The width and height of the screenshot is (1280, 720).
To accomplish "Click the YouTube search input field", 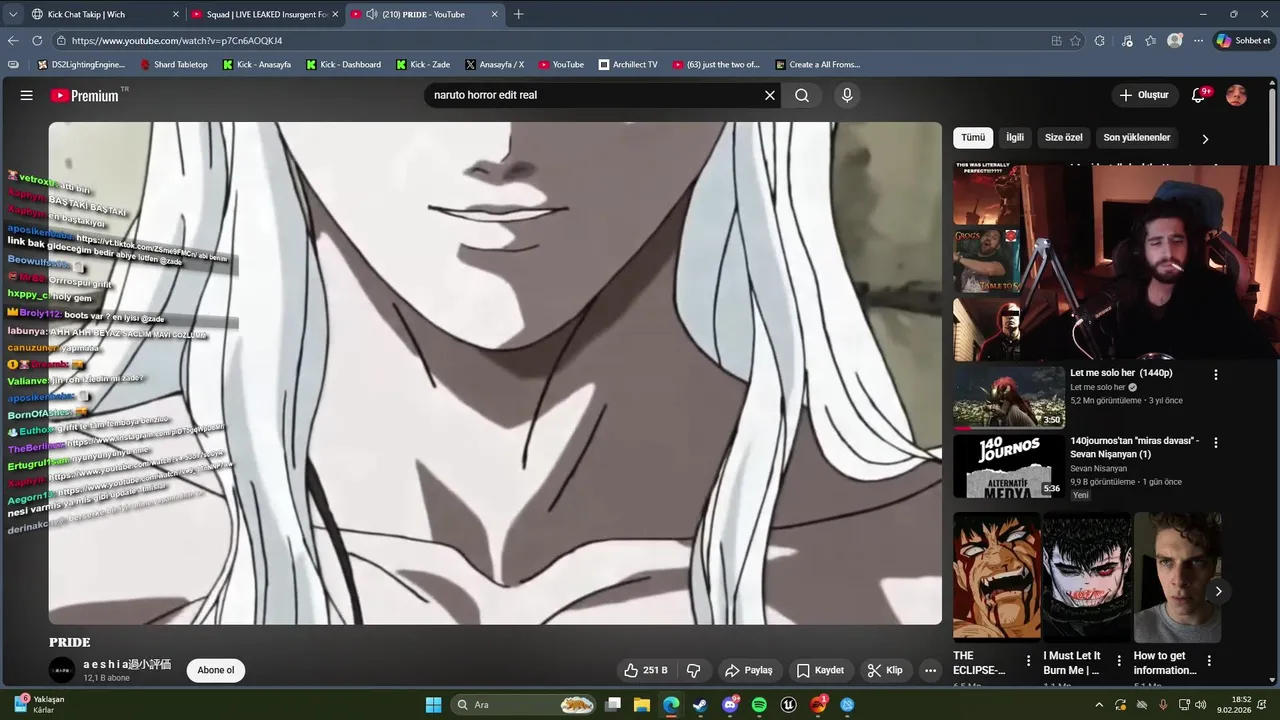I will click(x=593, y=95).
